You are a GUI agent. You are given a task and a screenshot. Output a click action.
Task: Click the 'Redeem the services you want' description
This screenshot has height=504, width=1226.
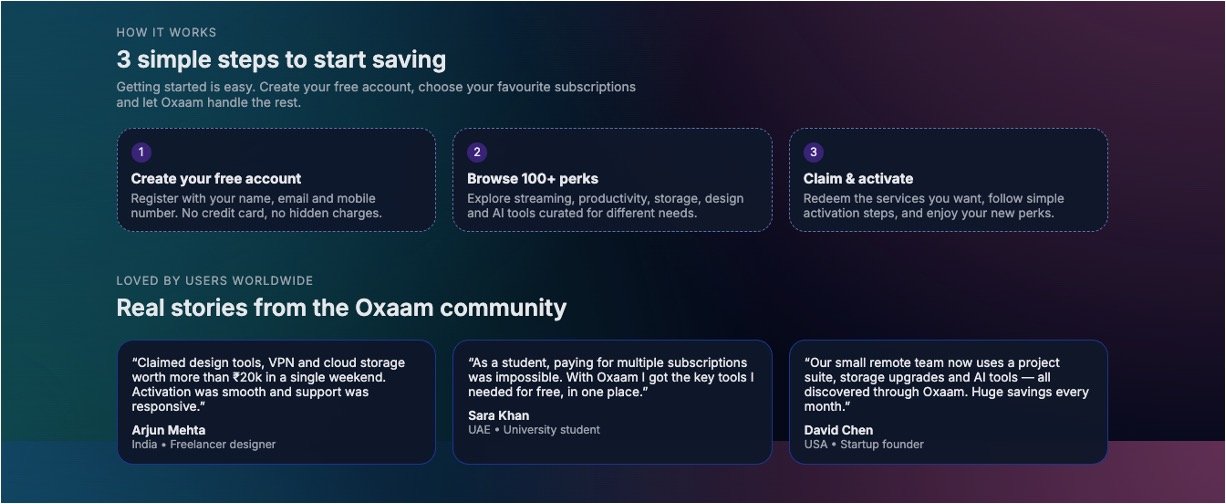933,206
